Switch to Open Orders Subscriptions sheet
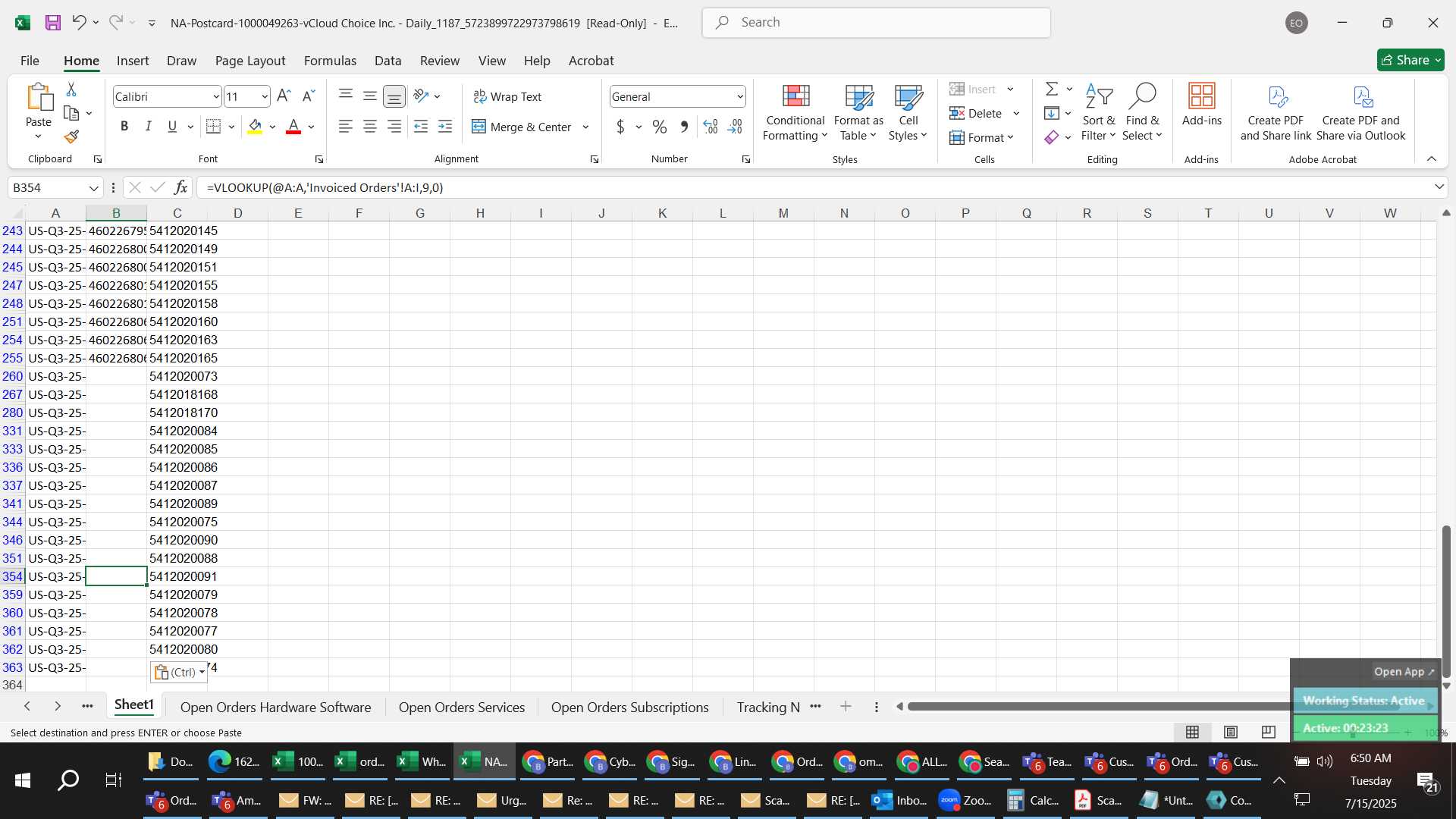 pos(629,707)
